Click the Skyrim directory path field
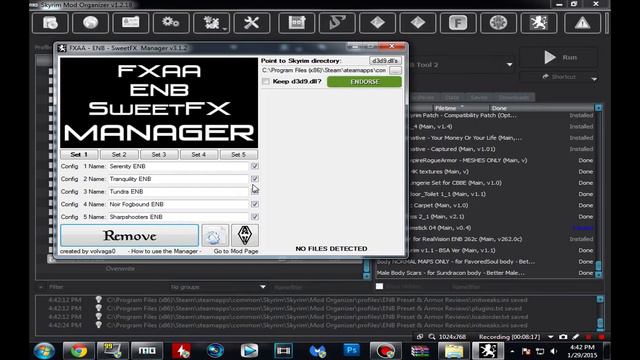The height and width of the screenshot is (360, 640). 324,70
